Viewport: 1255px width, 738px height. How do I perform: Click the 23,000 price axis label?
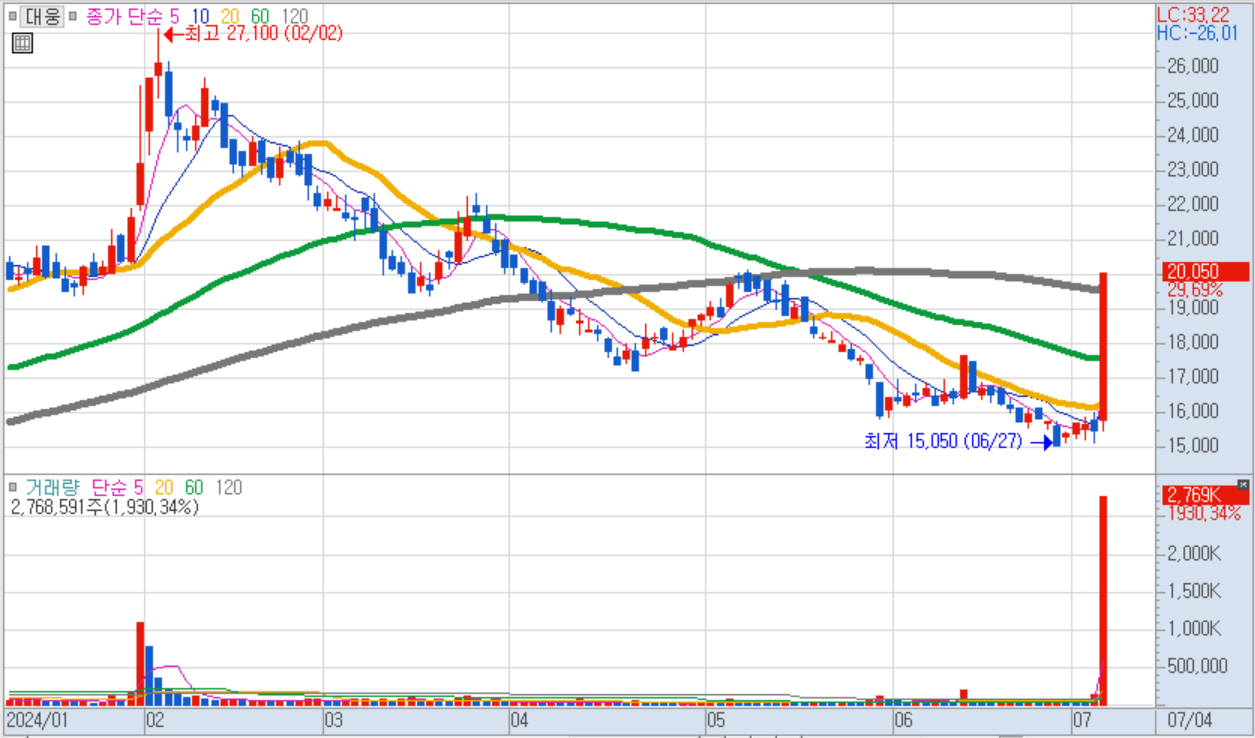point(1192,169)
